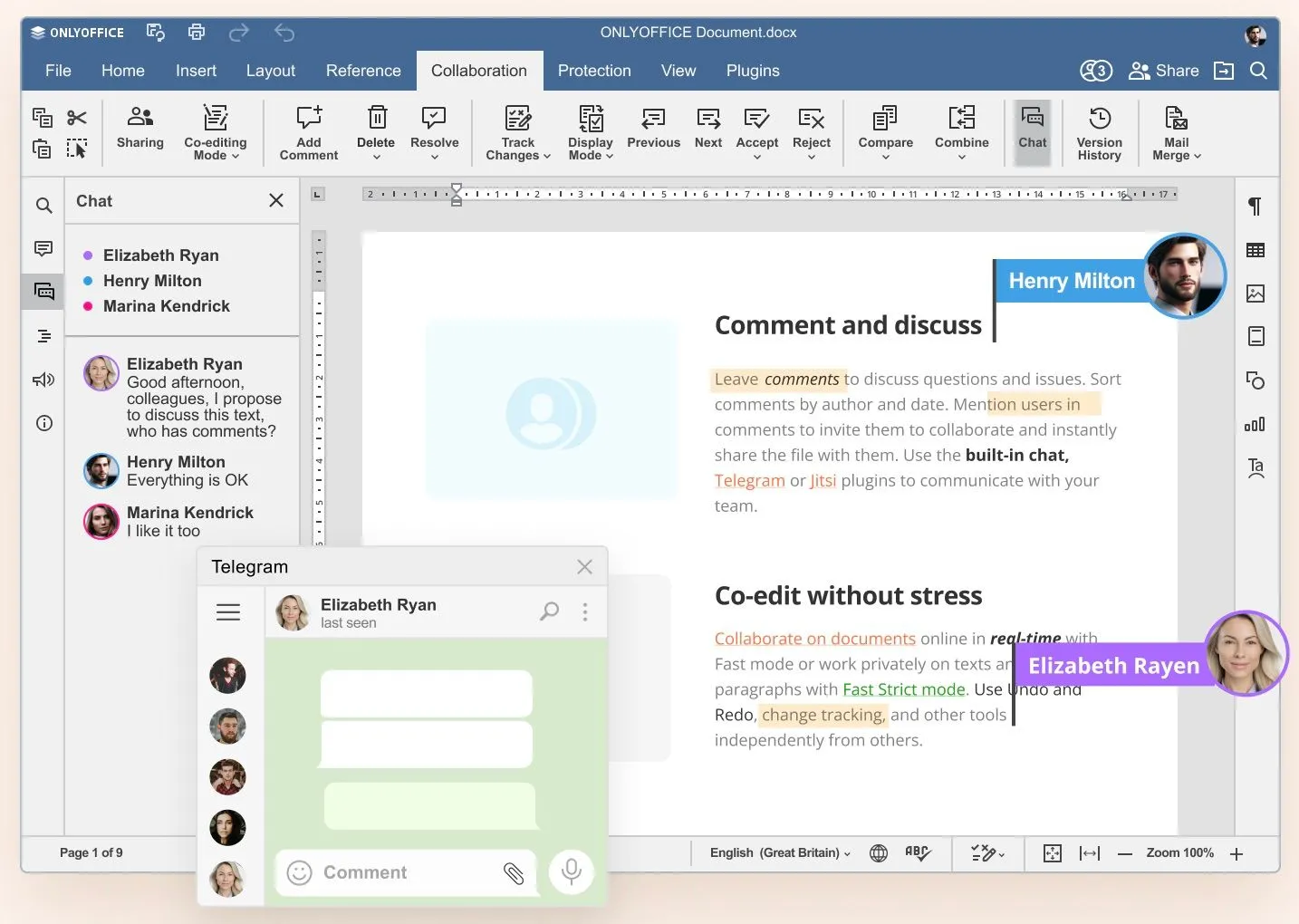This screenshot has height=924, width=1299.
Task: Switch to the Home tab
Action: [x=123, y=71]
